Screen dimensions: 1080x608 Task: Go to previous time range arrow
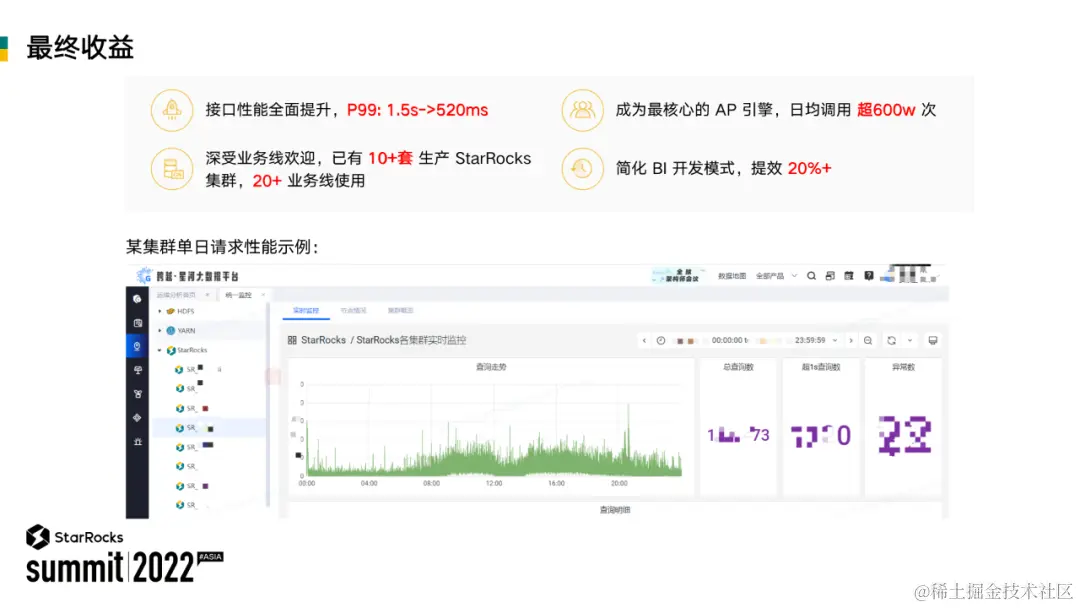tap(644, 341)
